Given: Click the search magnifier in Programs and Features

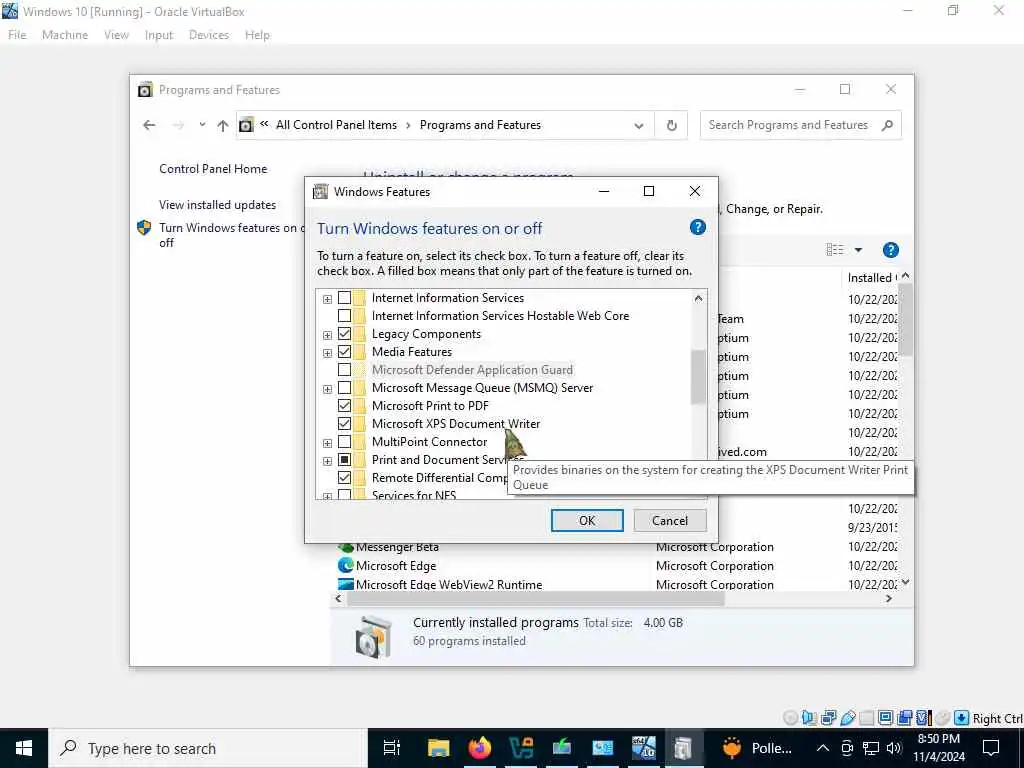Looking at the screenshot, I should point(887,125).
